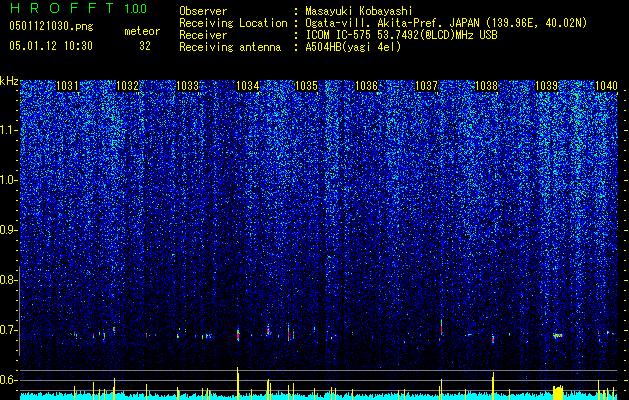This screenshot has width=629, height=400.
Task: Click the 1.0 frequency axis label
Action: click(8, 180)
